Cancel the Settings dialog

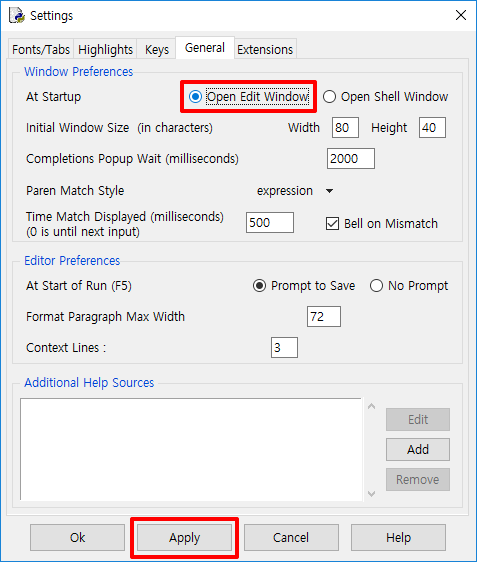pos(291,537)
